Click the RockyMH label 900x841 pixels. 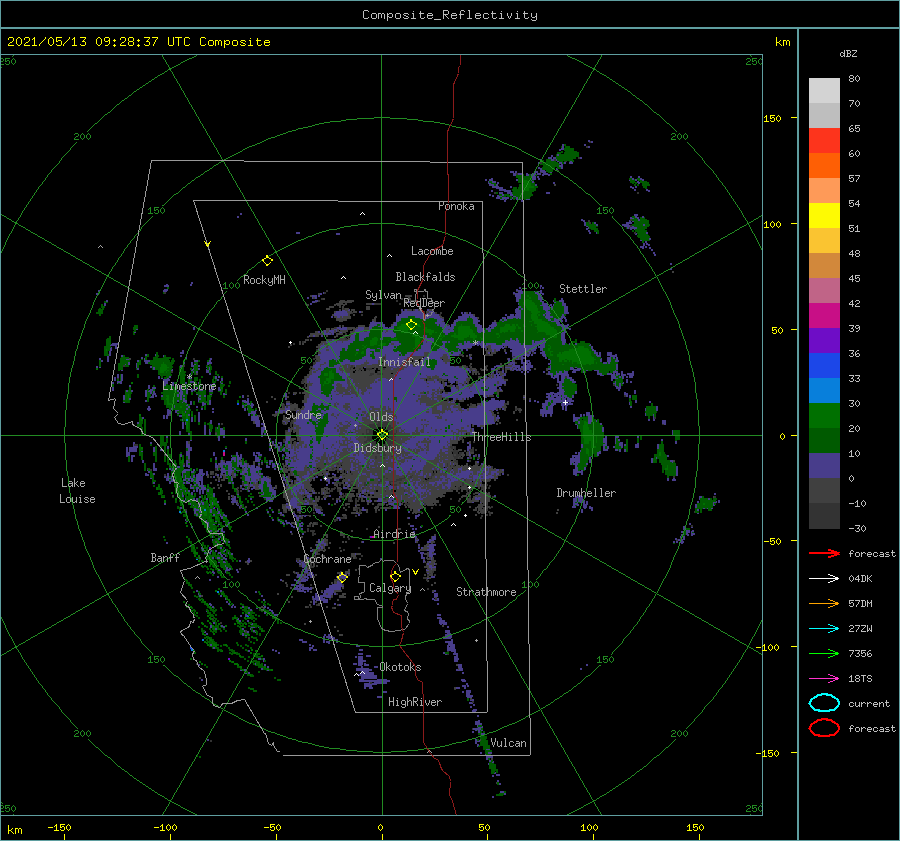(x=264, y=280)
